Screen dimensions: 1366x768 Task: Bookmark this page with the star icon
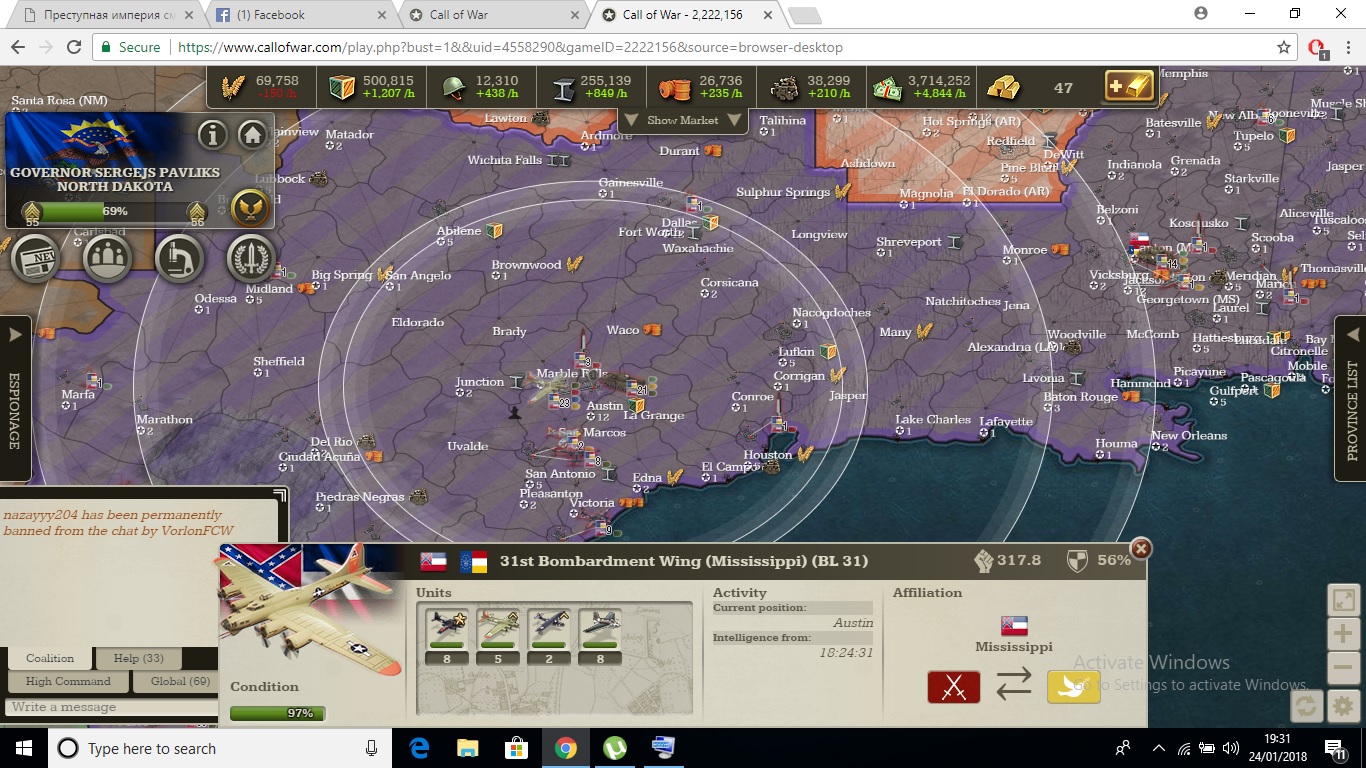(1284, 47)
